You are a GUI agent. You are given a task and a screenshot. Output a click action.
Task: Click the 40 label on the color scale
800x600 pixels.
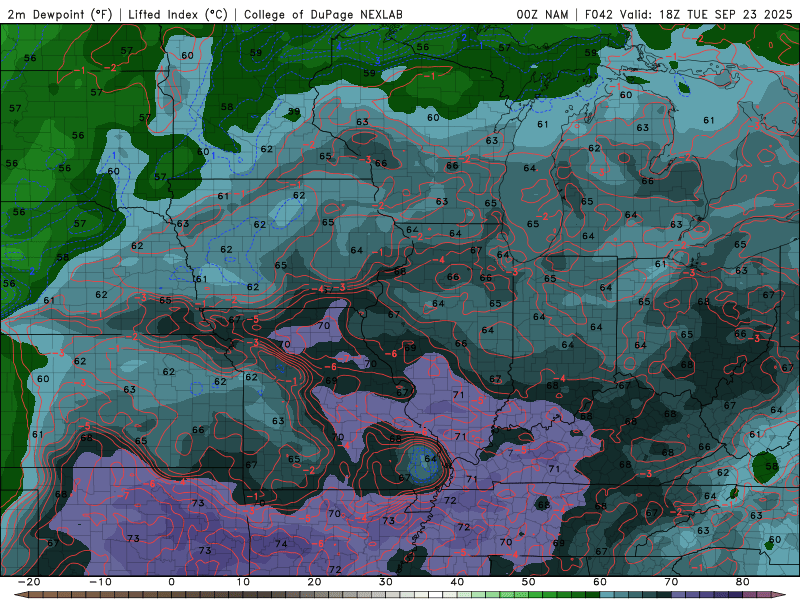pyautogui.click(x=457, y=582)
